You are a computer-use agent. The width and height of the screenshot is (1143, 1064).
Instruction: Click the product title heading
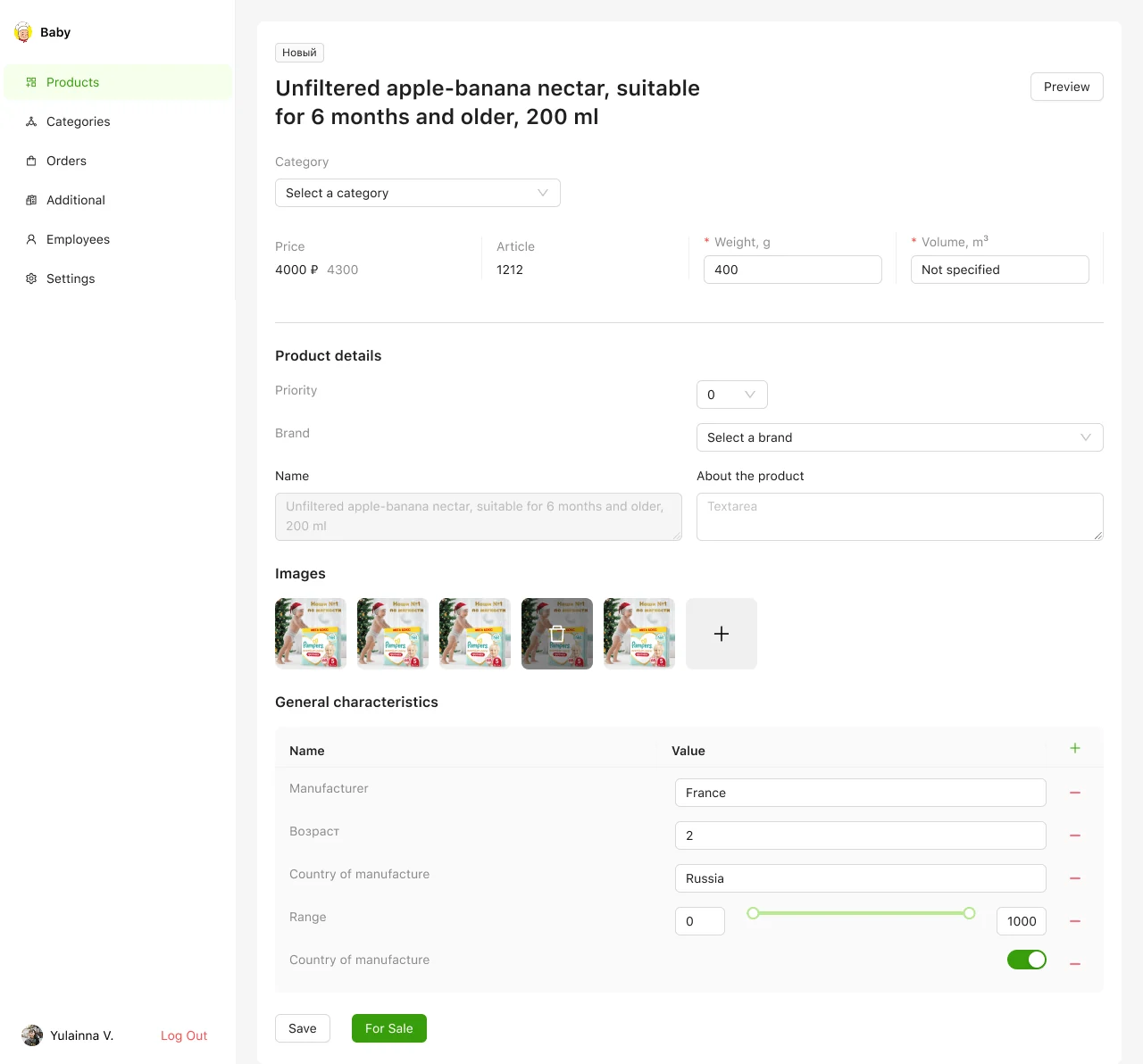pyautogui.click(x=488, y=103)
